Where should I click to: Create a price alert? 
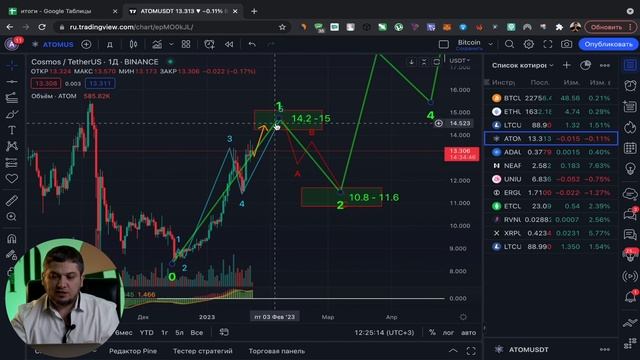click(209, 44)
